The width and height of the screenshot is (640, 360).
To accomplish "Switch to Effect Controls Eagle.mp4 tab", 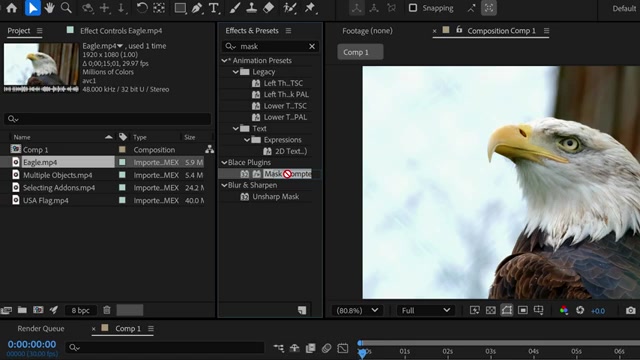I will point(121,31).
